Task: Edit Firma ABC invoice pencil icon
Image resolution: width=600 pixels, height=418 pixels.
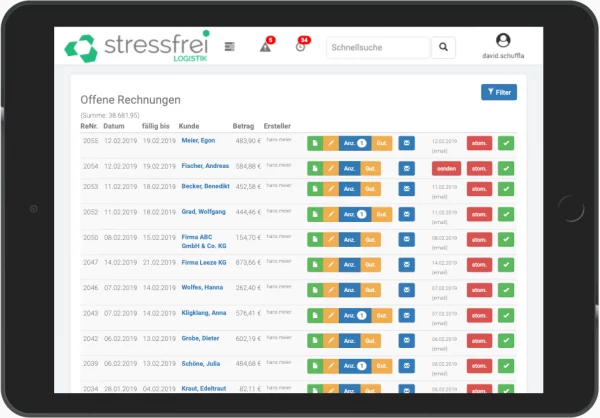Action: [331, 240]
